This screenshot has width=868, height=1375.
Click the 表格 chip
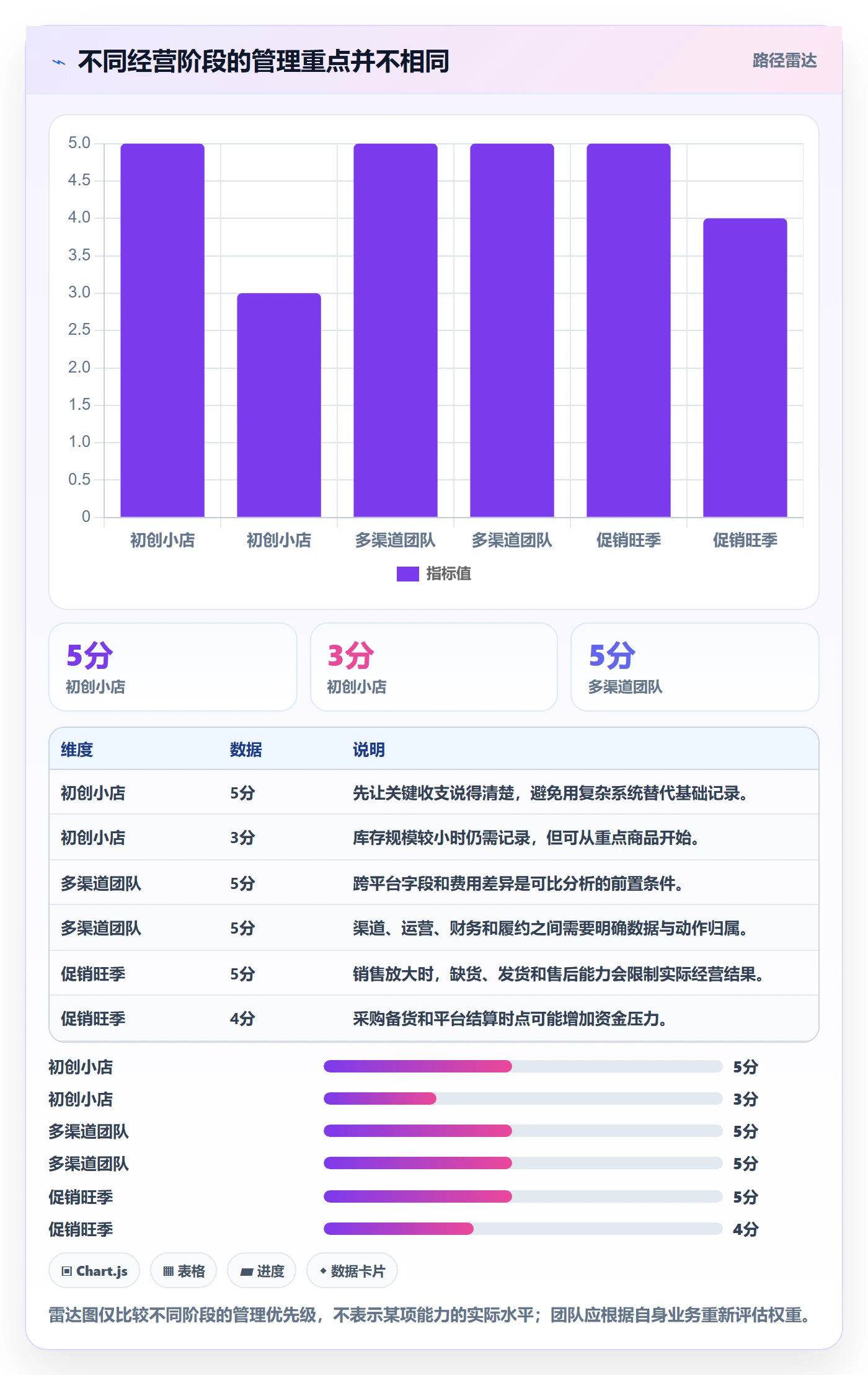tap(184, 1271)
